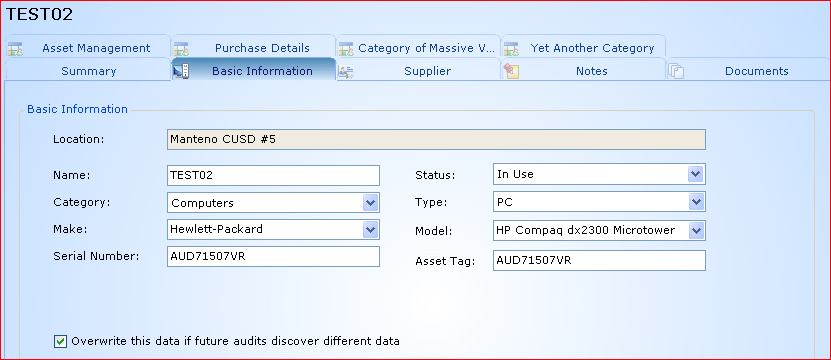Viewport: 831px width, 360px height.
Task: Select the Location field Manteno CUSD #5
Action: point(436,139)
